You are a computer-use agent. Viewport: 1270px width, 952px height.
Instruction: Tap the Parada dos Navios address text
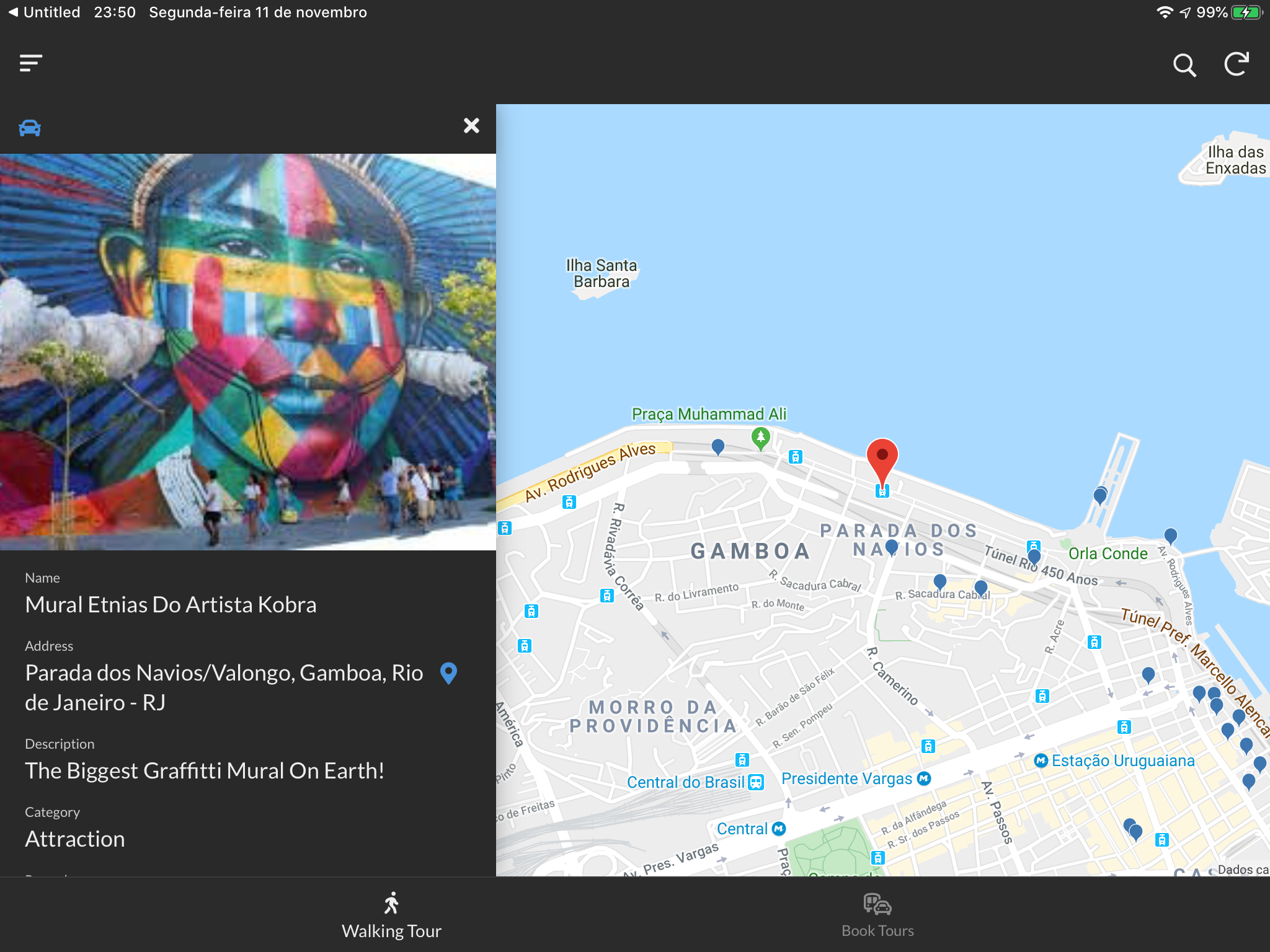(224, 688)
